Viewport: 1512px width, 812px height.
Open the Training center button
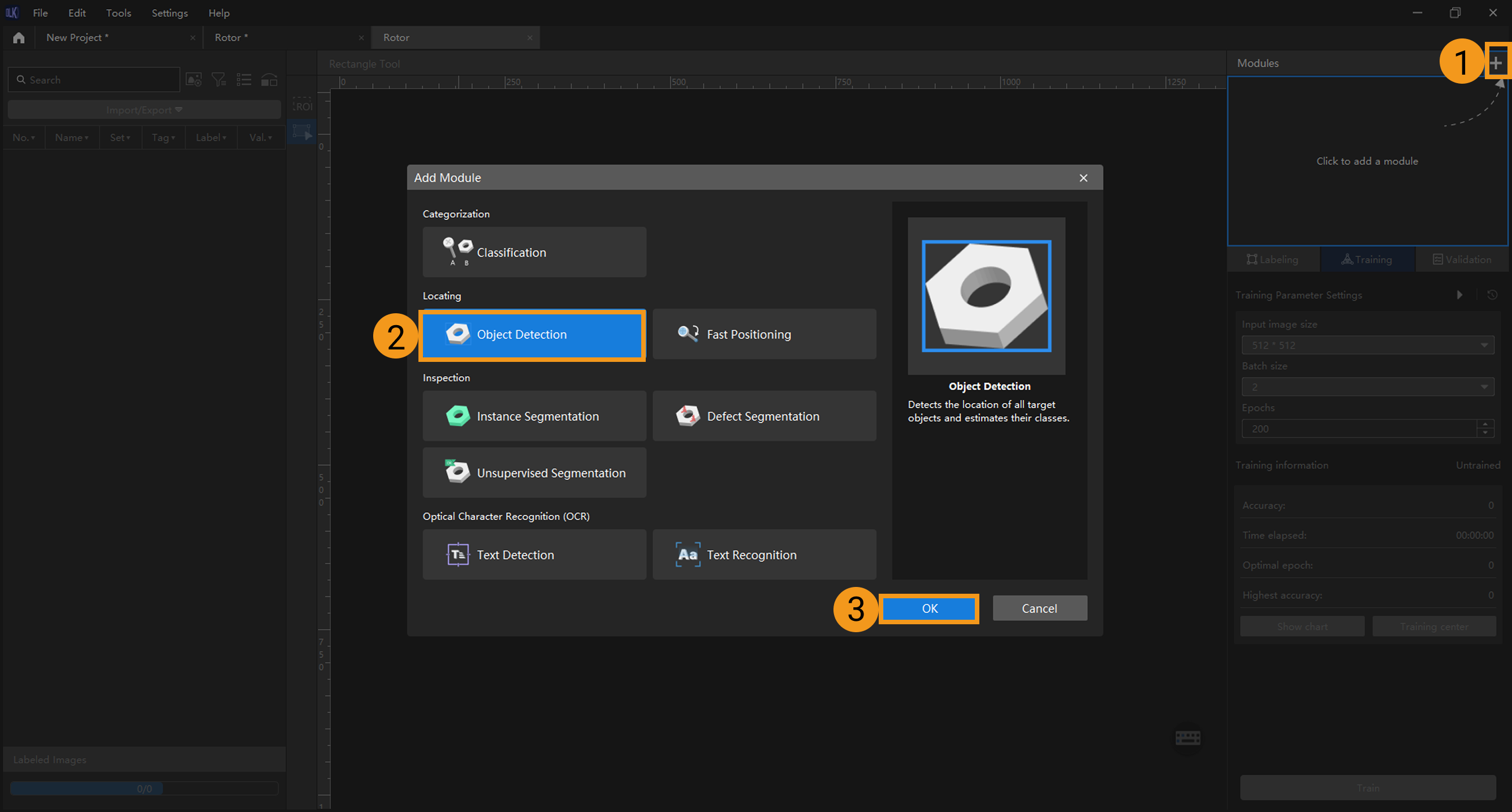pyautogui.click(x=1434, y=627)
